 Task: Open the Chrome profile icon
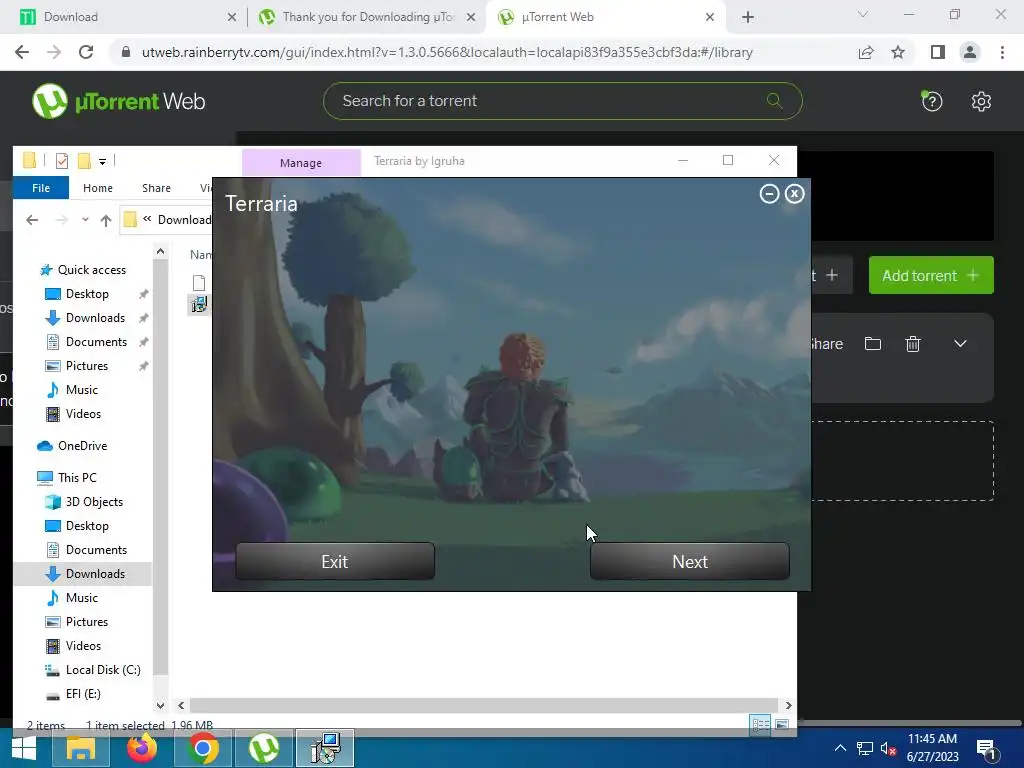click(970, 52)
